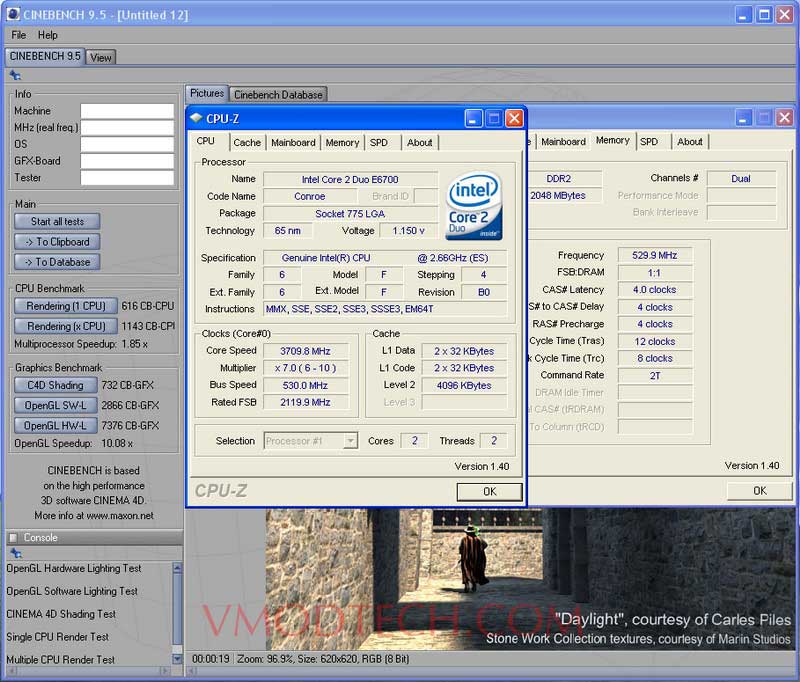The image size is (800, 682).
Task: Click the GFX-Board input field
Action: (x=127, y=161)
